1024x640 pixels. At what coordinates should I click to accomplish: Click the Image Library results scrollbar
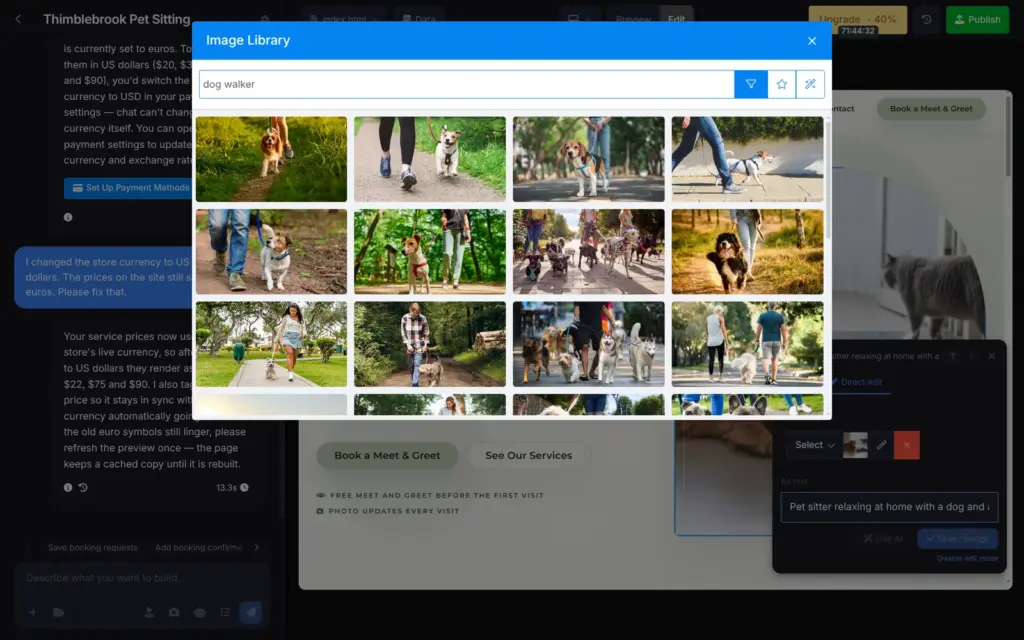[828, 180]
